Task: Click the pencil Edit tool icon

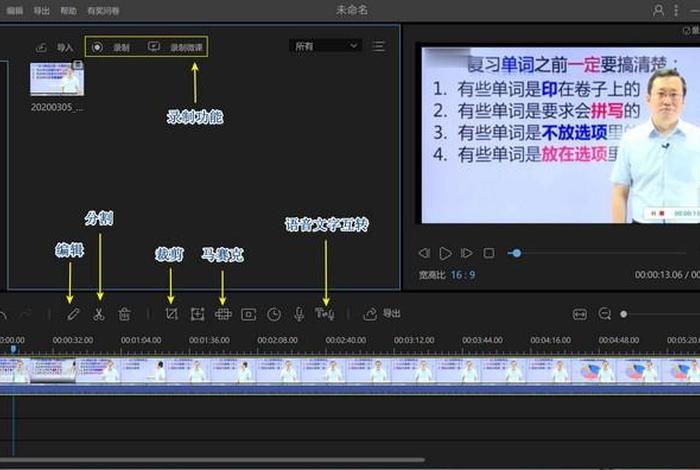Action: (x=73, y=314)
